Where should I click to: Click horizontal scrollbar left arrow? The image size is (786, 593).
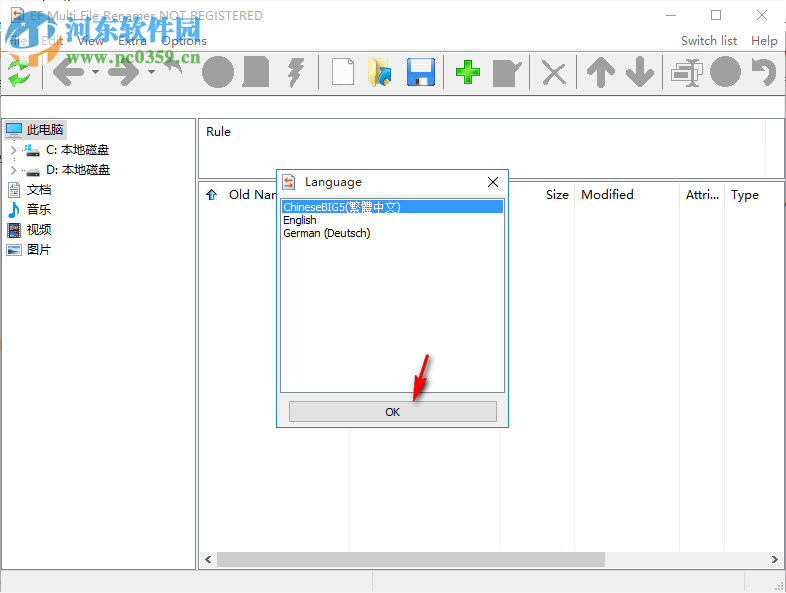point(208,559)
